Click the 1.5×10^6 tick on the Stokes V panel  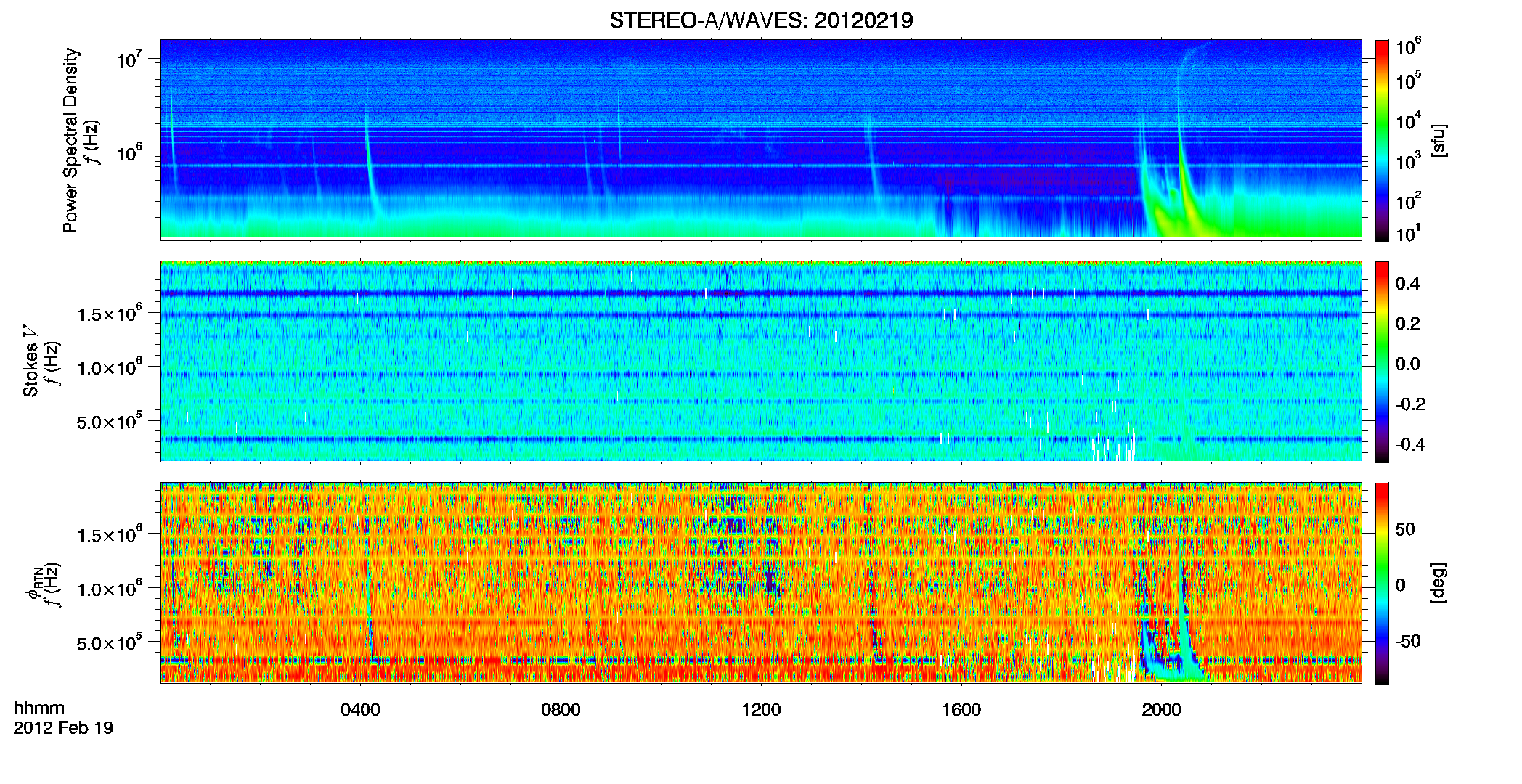click(x=110, y=313)
